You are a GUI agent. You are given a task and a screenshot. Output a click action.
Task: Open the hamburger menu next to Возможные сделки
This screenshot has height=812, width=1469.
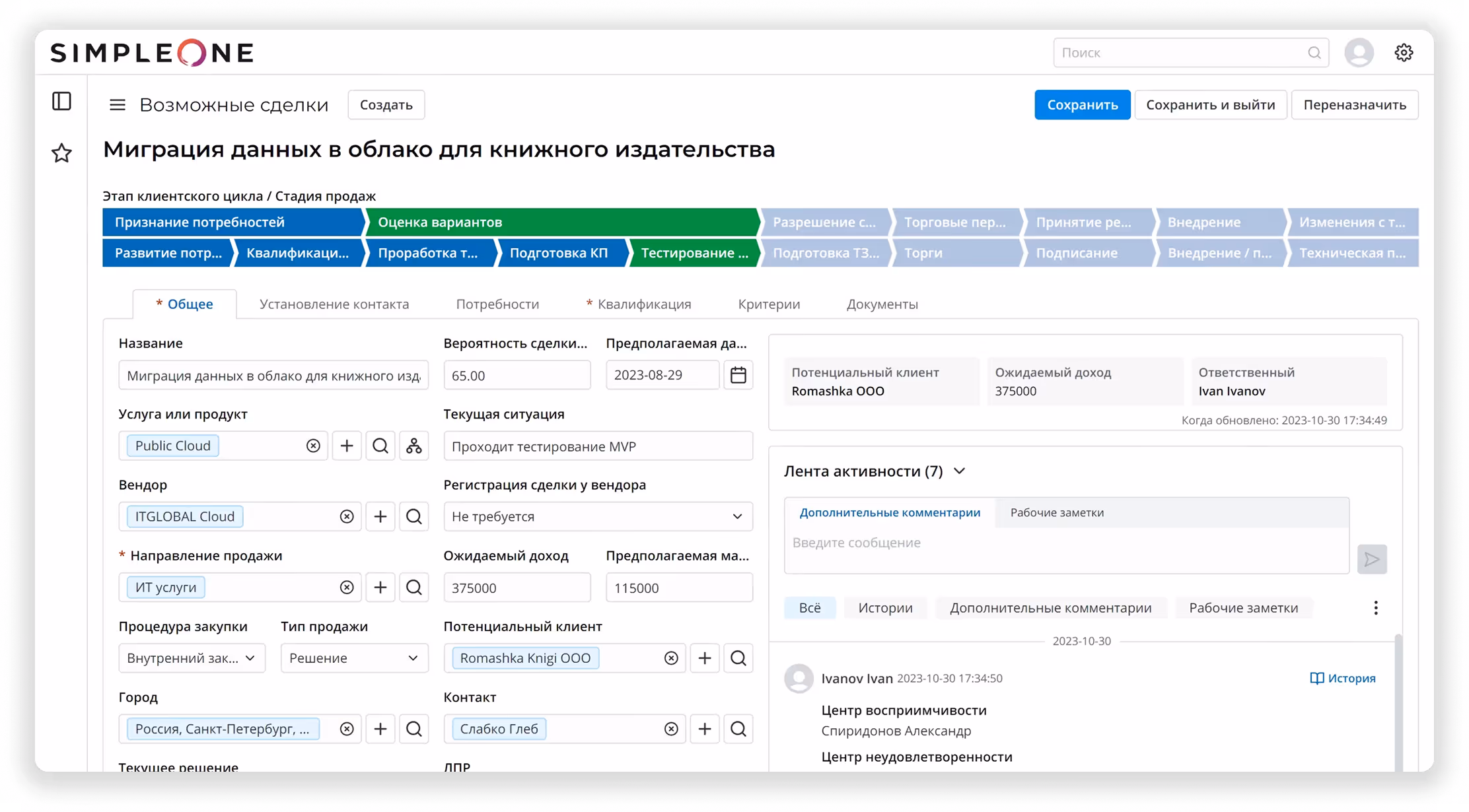pos(117,105)
